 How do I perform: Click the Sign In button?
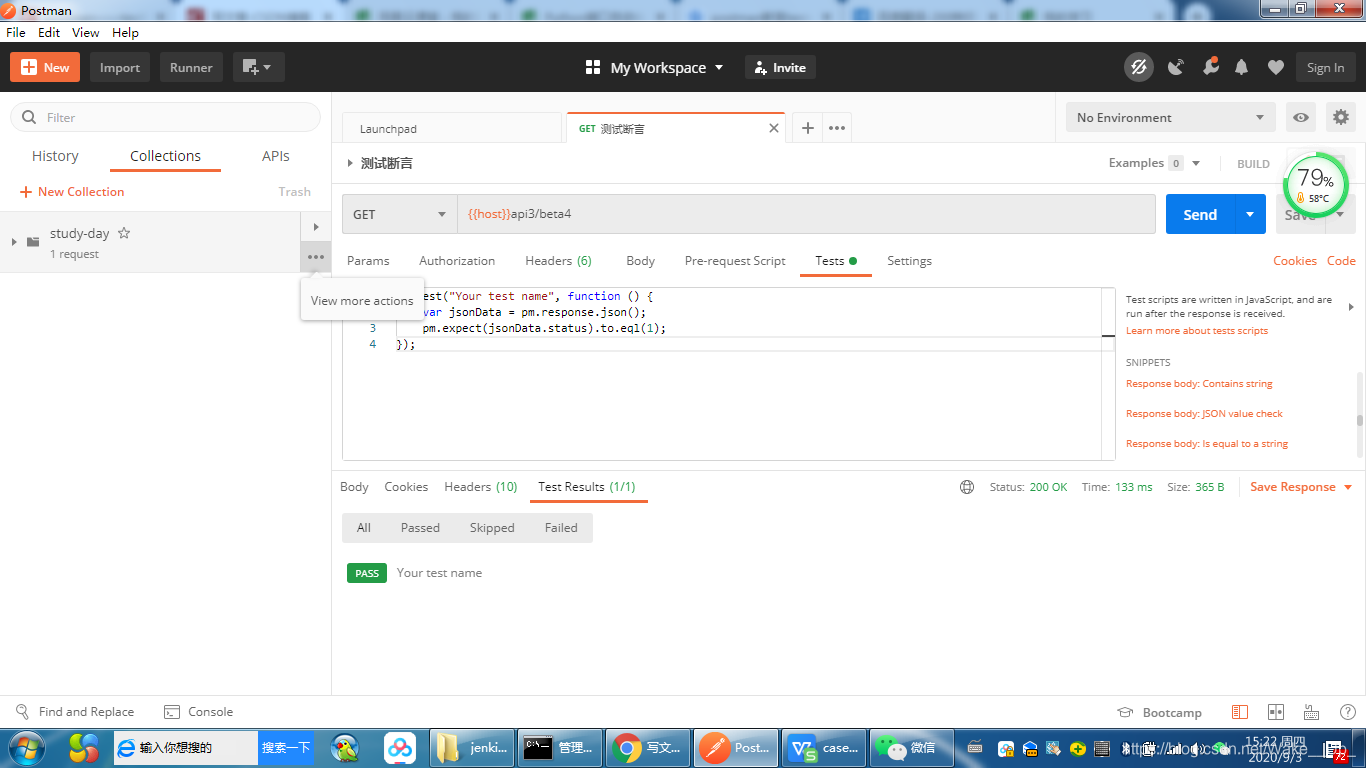(x=1326, y=67)
